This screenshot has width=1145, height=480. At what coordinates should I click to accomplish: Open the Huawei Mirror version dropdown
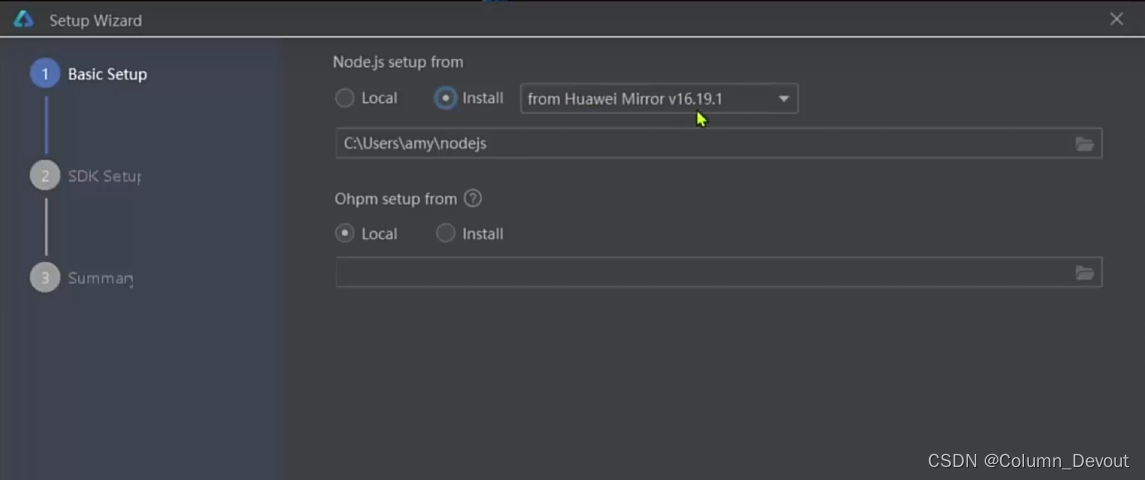pyautogui.click(x=659, y=99)
